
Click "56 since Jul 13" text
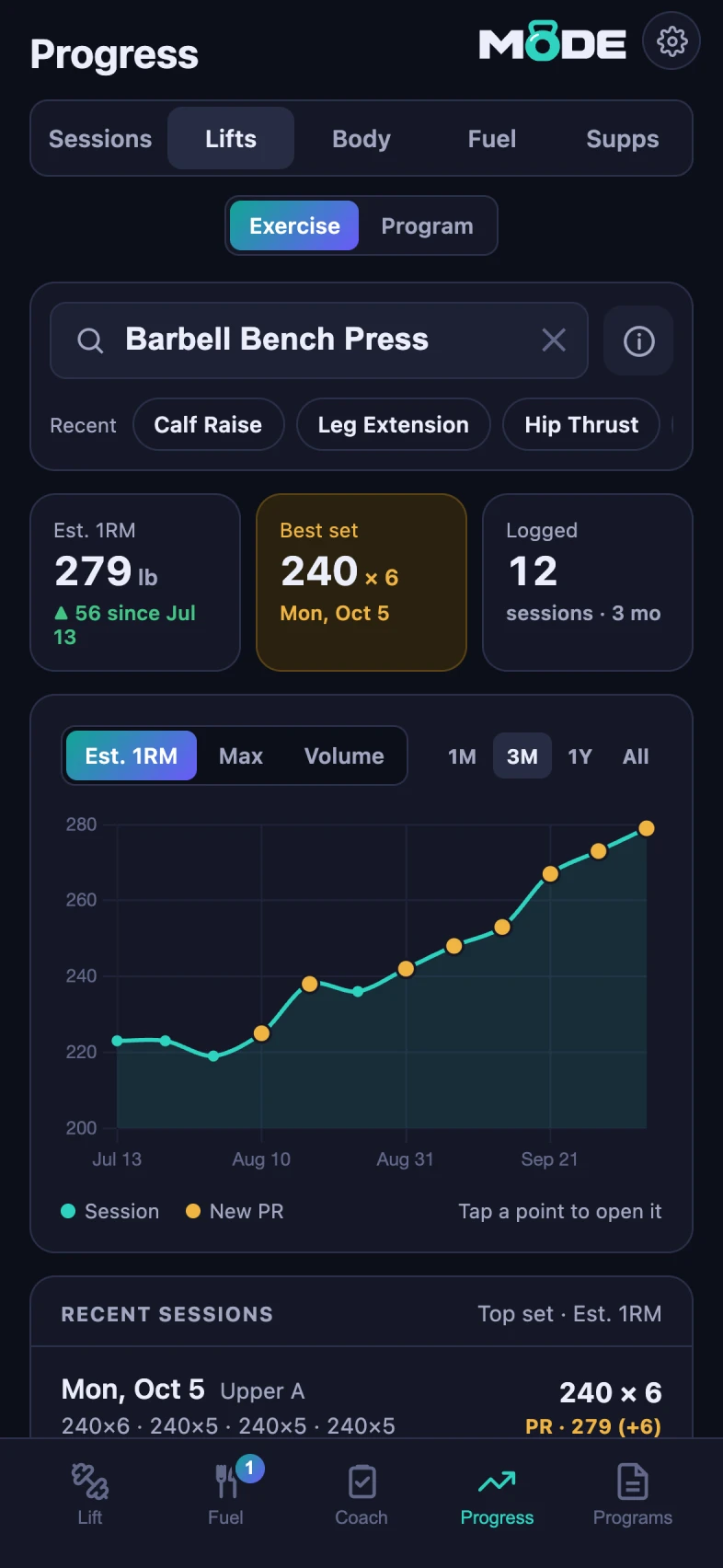[124, 625]
